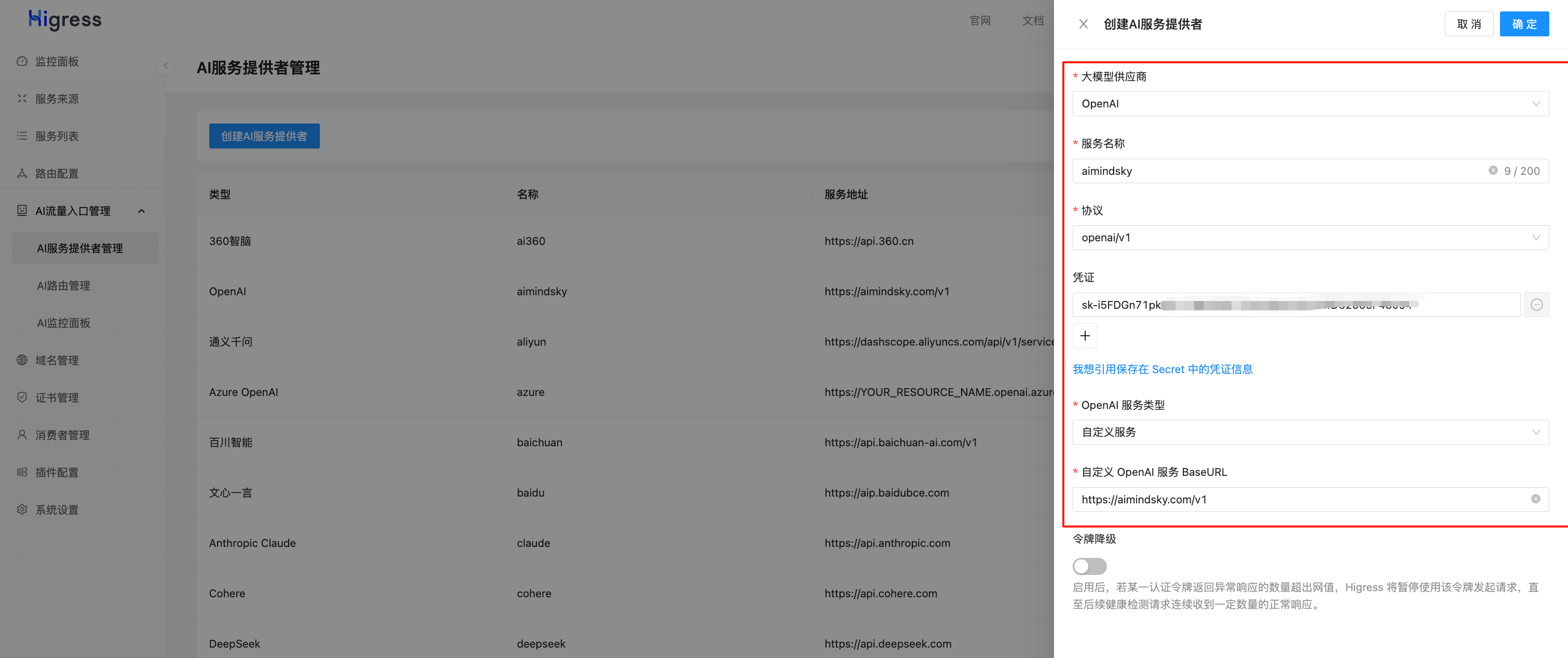Click the 系统设置 gear icon
Image resolution: width=1568 pixels, height=658 pixels.
click(22, 510)
